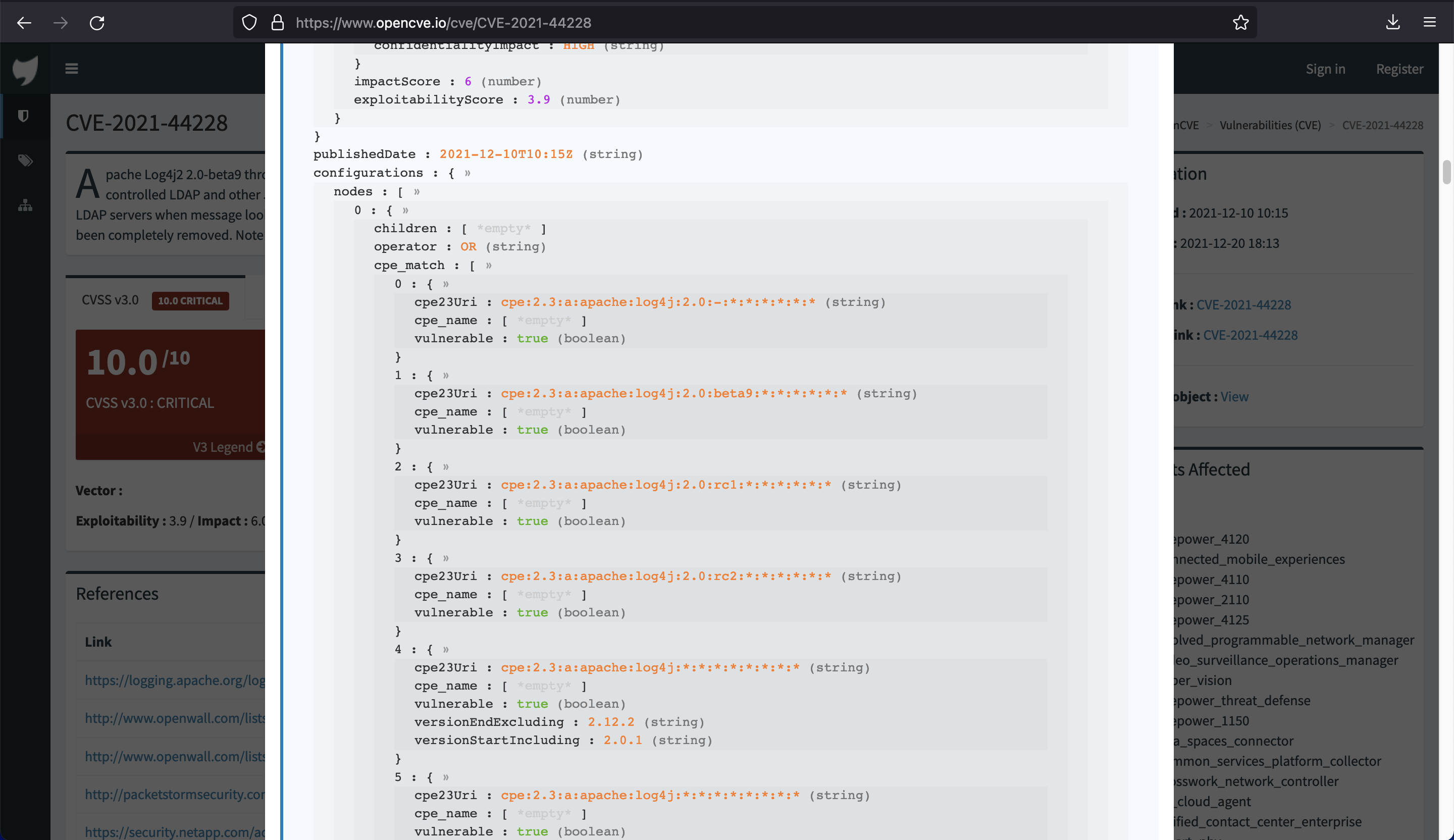Open the browser downloads icon
The width and height of the screenshot is (1454, 840).
[x=1393, y=23]
